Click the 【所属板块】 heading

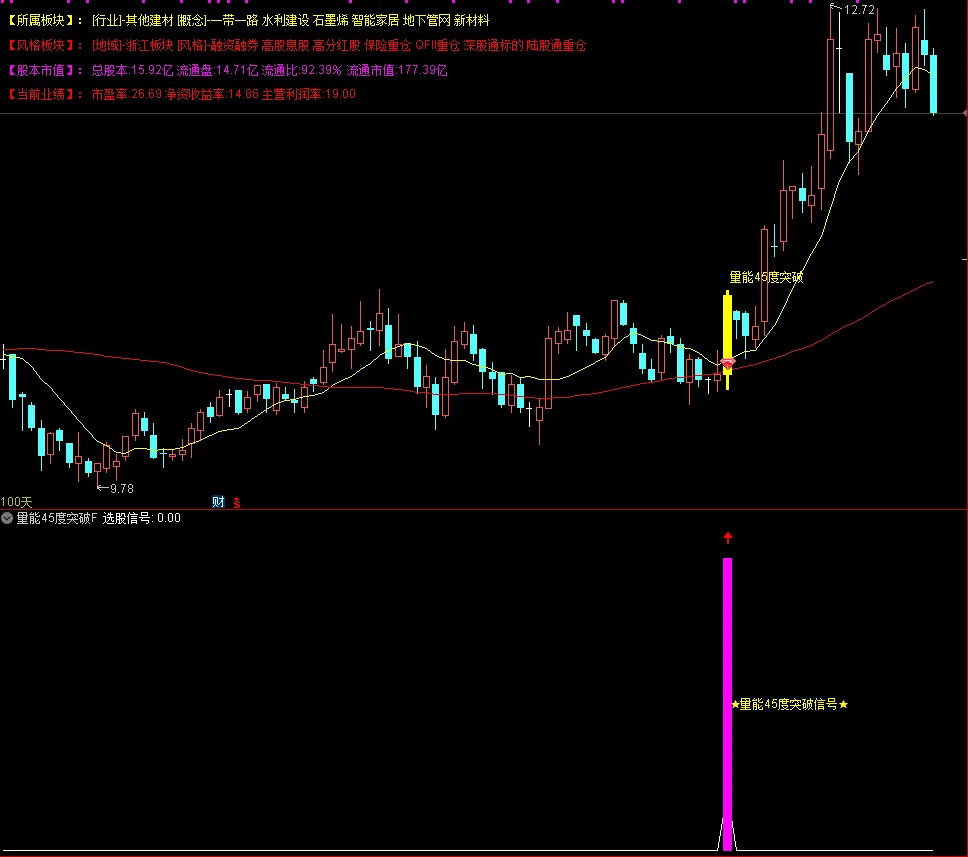41,20
